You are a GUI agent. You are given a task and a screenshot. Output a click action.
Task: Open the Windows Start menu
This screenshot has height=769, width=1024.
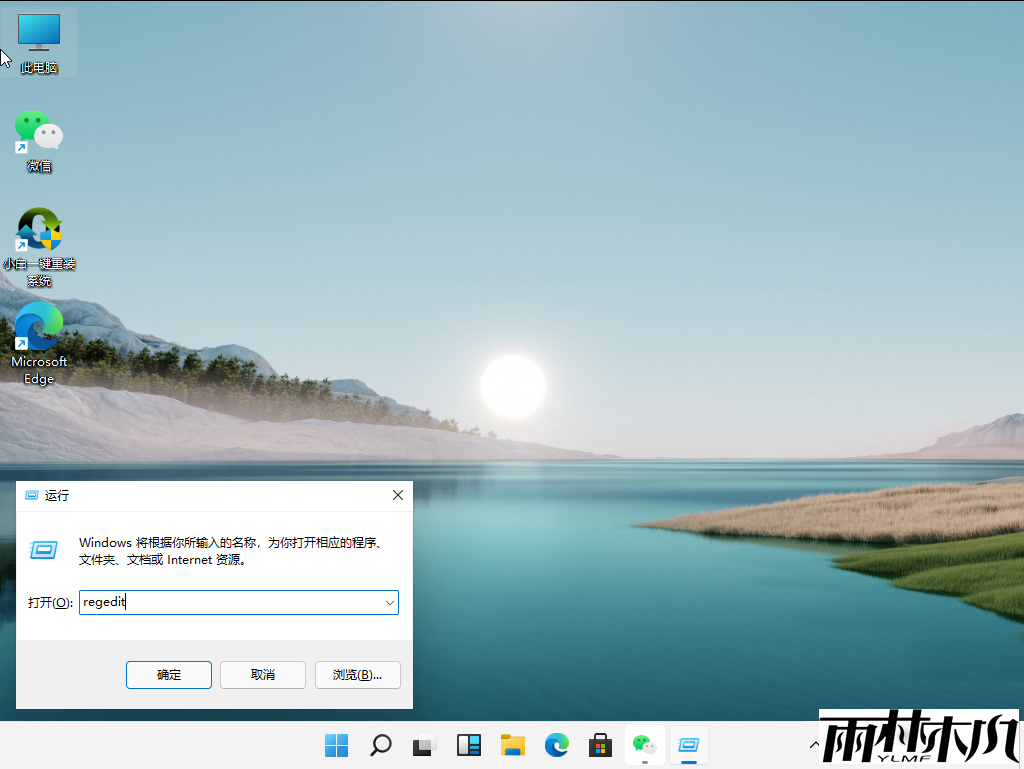coord(337,745)
